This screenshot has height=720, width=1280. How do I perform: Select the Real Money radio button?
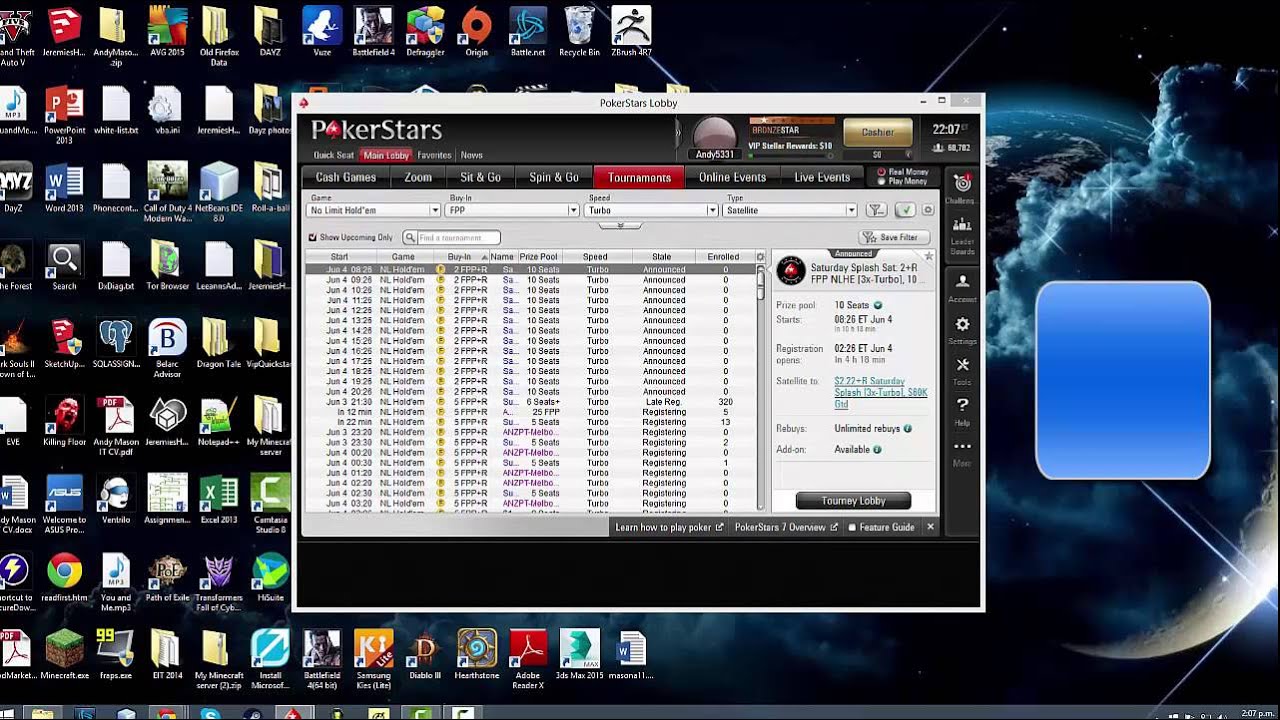click(x=881, y=172)
